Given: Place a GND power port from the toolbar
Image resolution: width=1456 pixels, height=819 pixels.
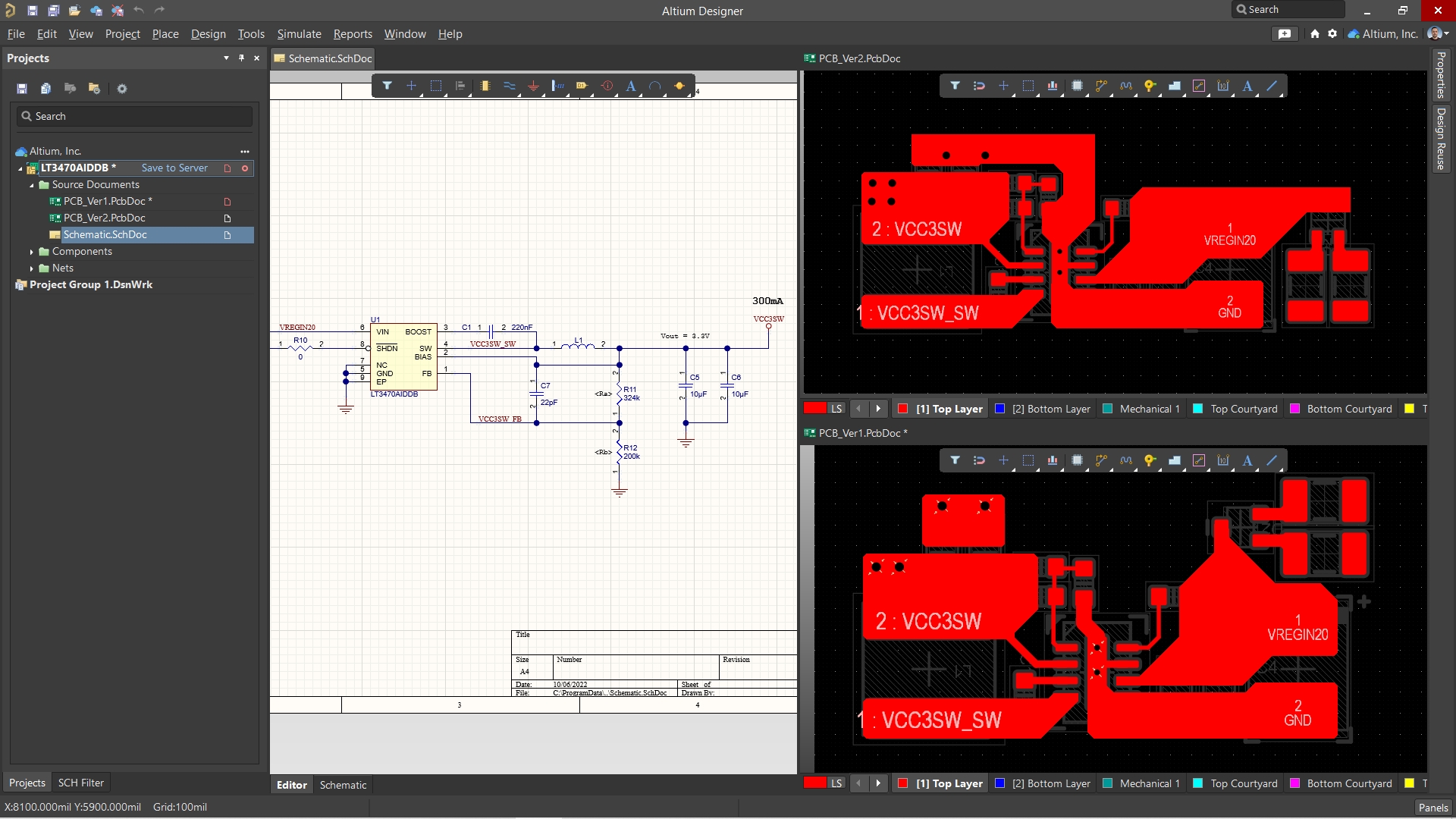Looking at the screenshot, I should coord(534,86).
